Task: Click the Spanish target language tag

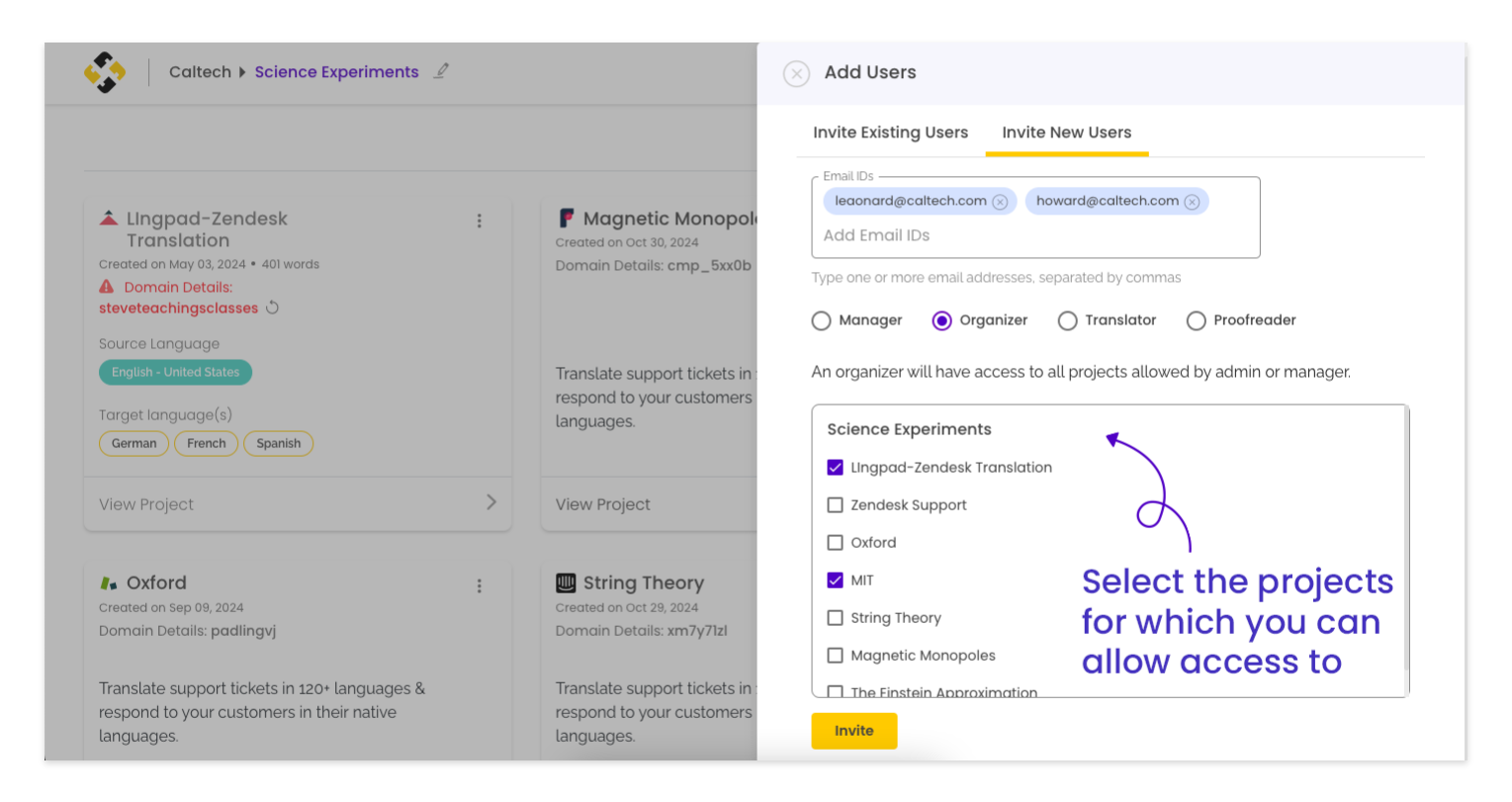Action: pyautogui.click(x=278, y=444)
